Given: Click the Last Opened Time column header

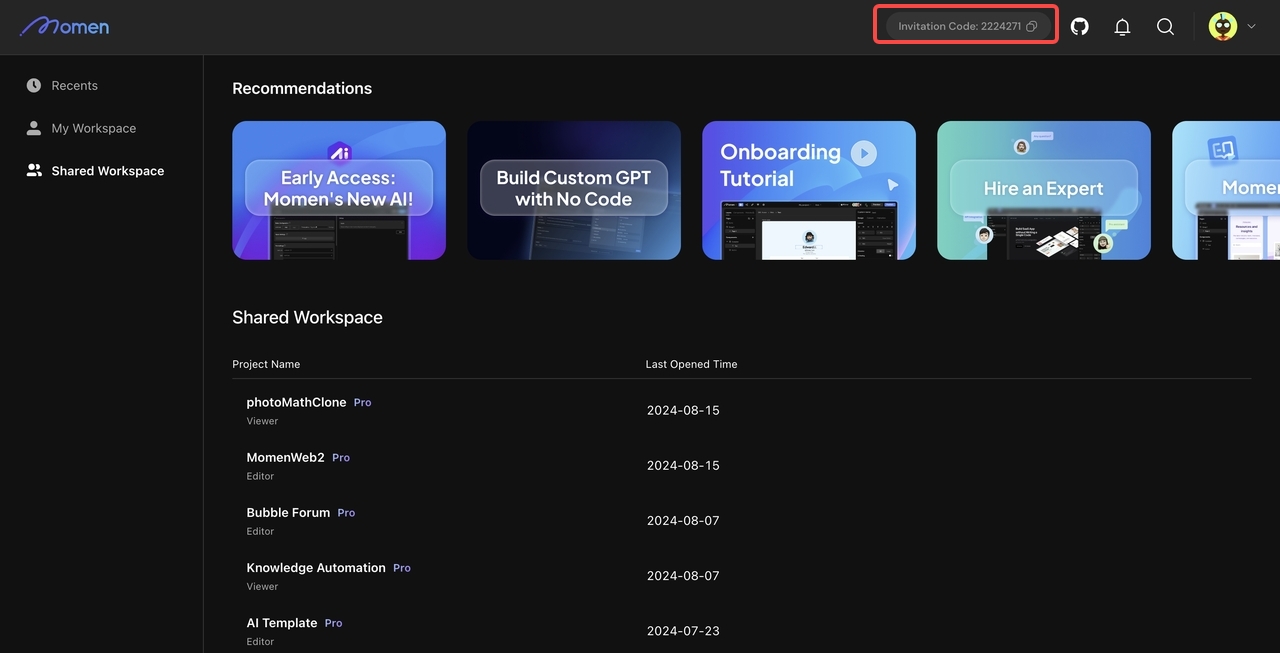Looking at the screenshot, I should click(x=691, y=364).
